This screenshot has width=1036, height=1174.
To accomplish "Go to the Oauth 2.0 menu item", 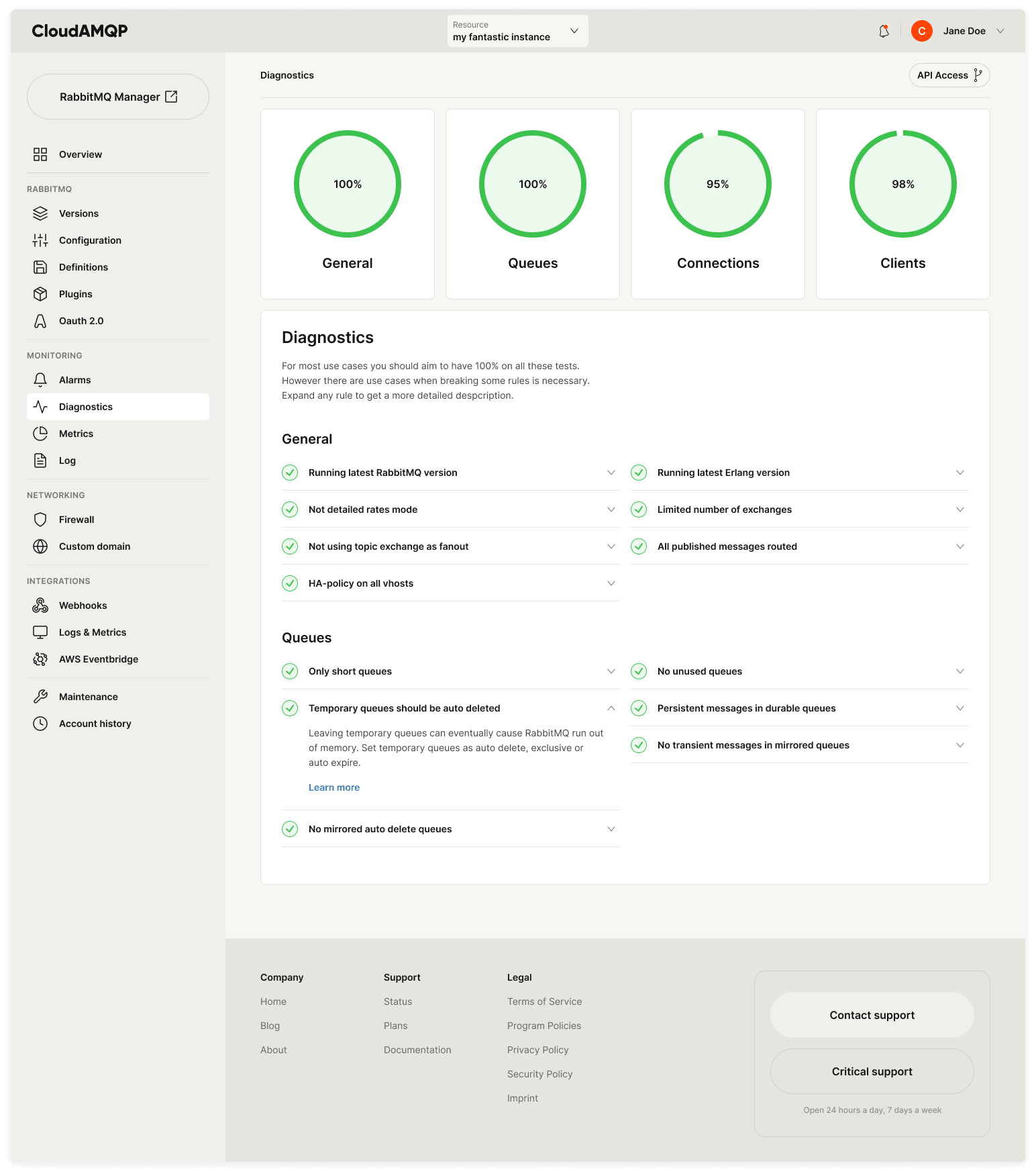I will coord(118,321).
